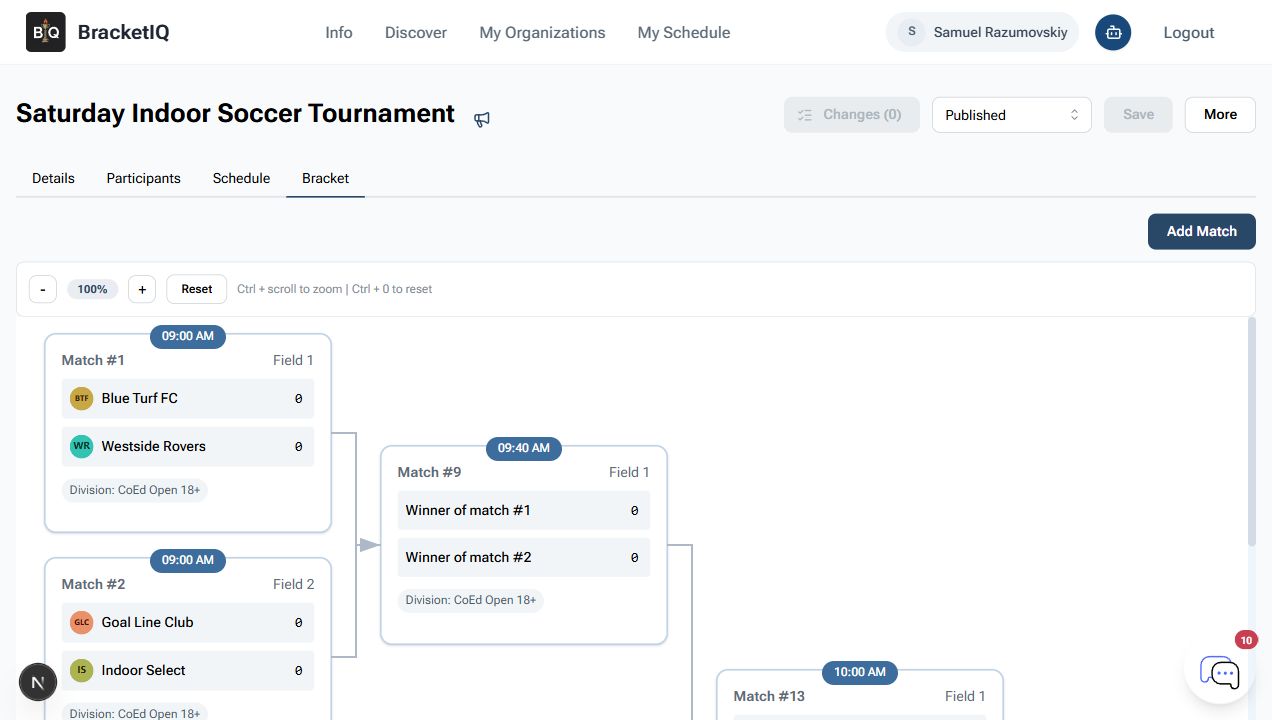Click the Blue Turf FC score value

tap(298, 398)
